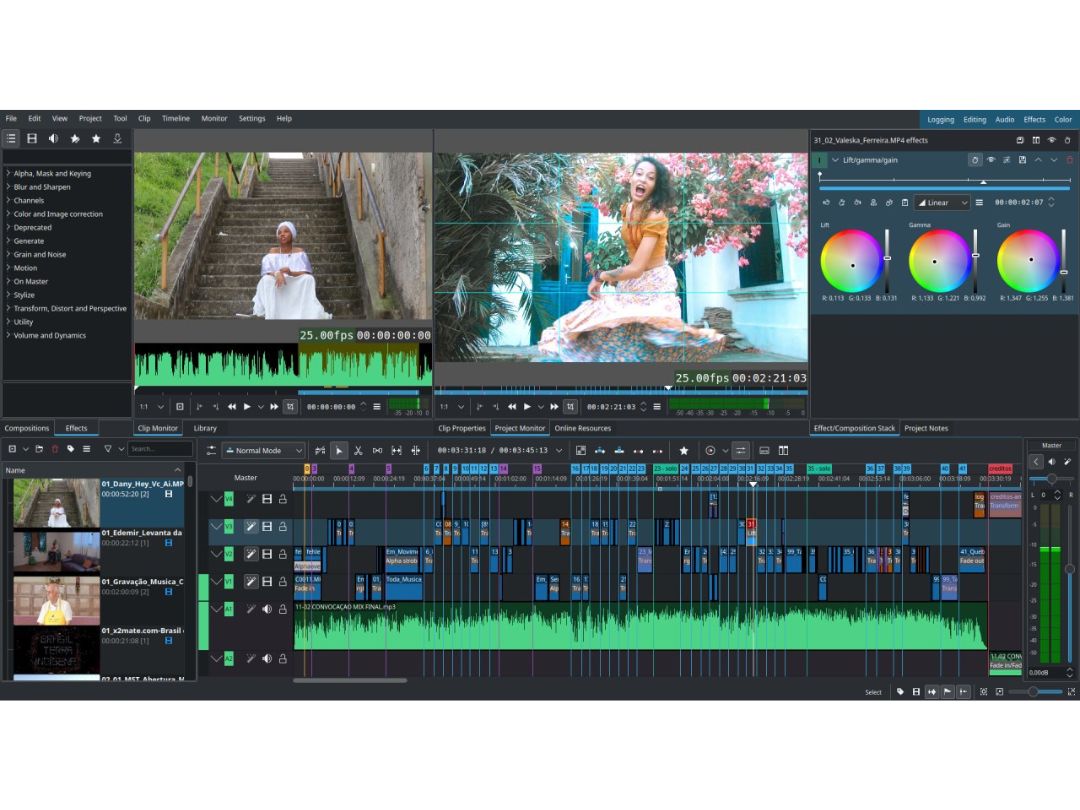Open the Online Resources tab
This screenshot has width=1080, height=810.
pyautogui.click(x=583, y=428)
